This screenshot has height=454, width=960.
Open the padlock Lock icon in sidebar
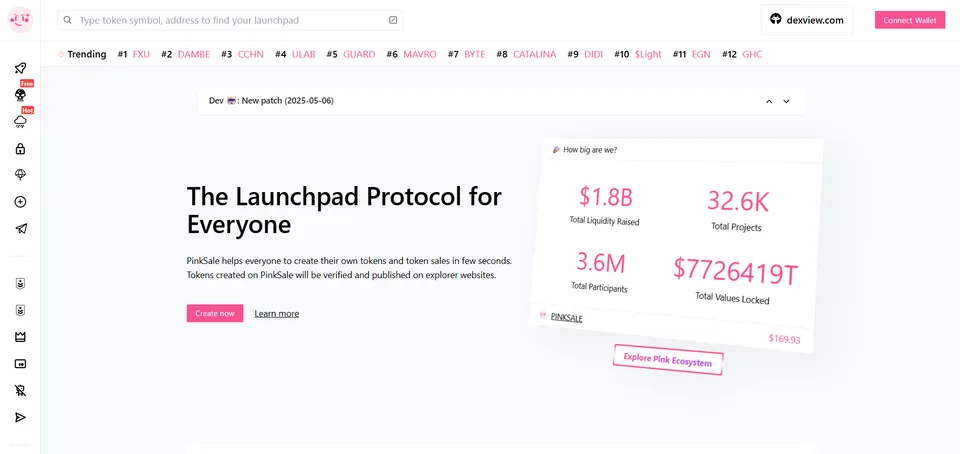coord(20,149)
